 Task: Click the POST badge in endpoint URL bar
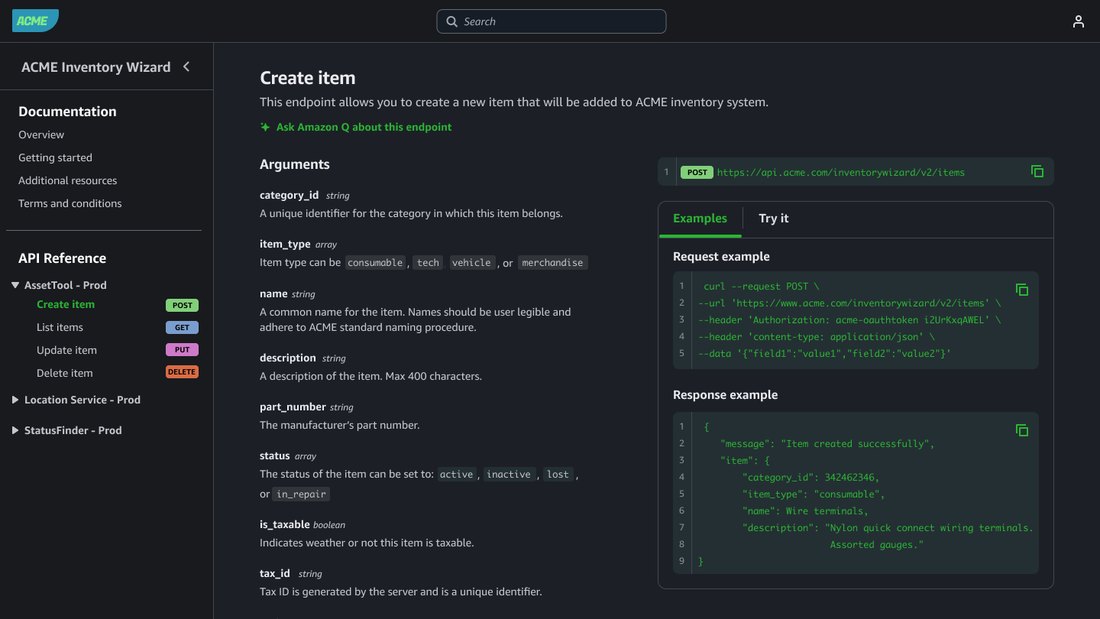coord(697,172)
